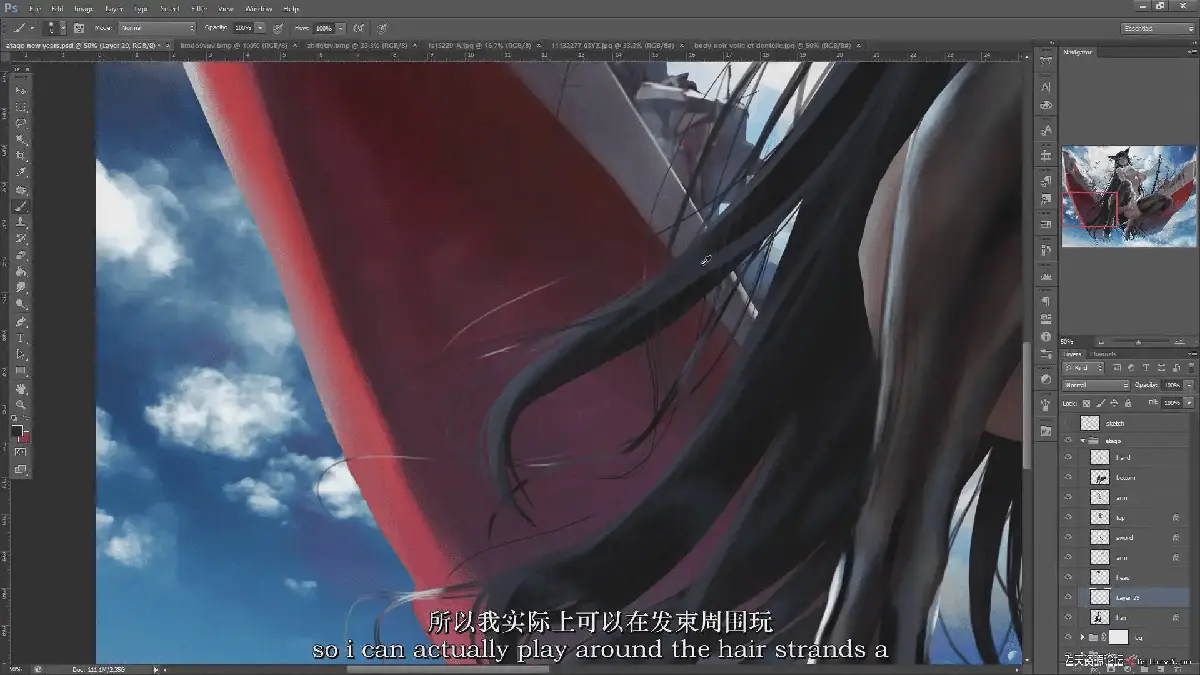This screenshot has height=675, width=1200.
Task: Open the tool preset picker
Action: (x=22, y=28)
